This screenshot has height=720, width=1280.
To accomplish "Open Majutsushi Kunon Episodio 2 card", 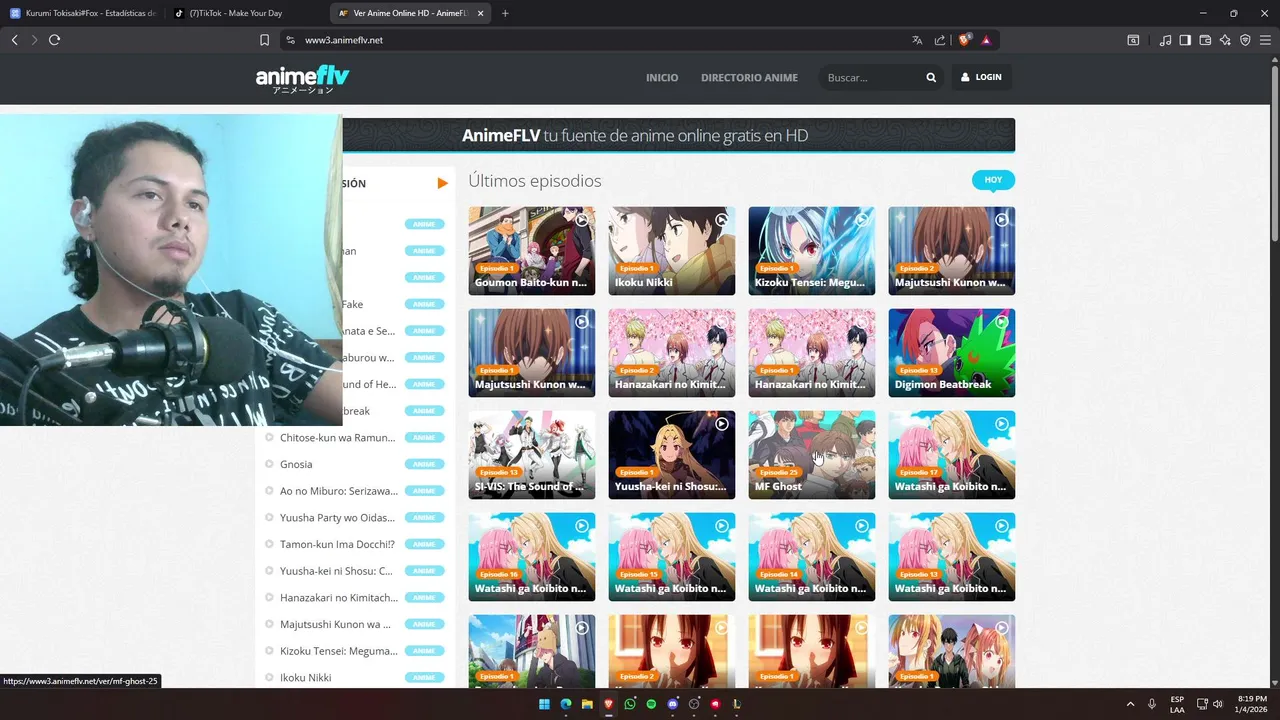I will (x=951, y=250).
